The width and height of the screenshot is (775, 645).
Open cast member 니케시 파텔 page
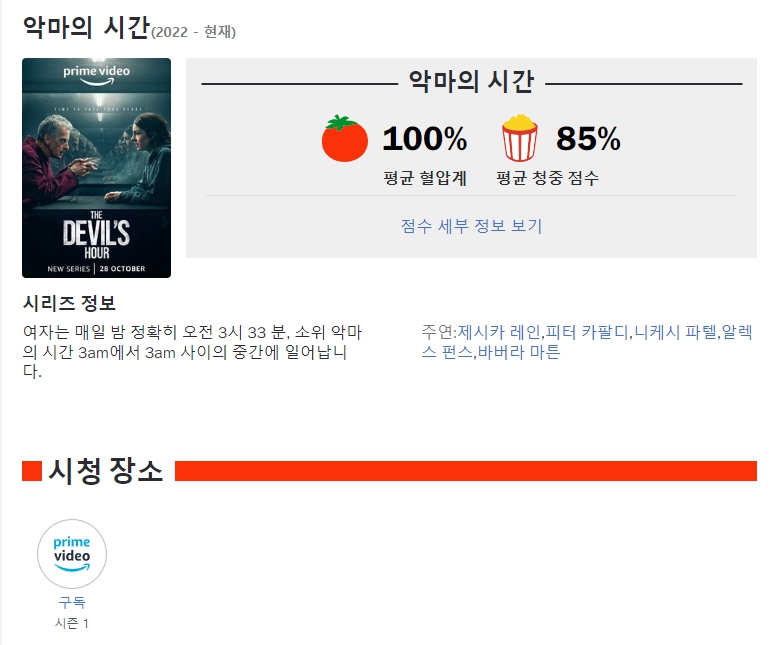675,332
